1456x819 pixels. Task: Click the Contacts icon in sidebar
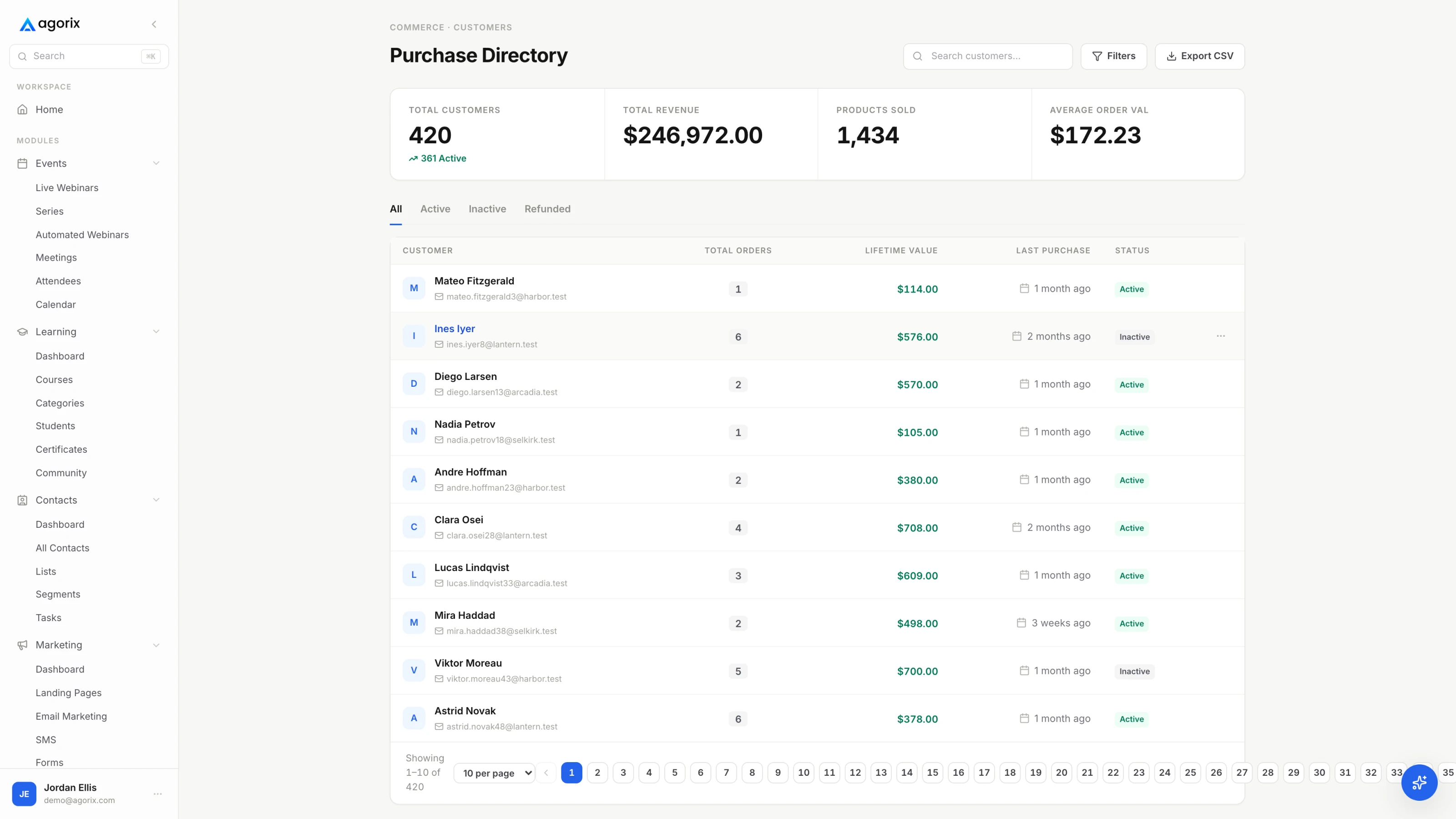23,500
